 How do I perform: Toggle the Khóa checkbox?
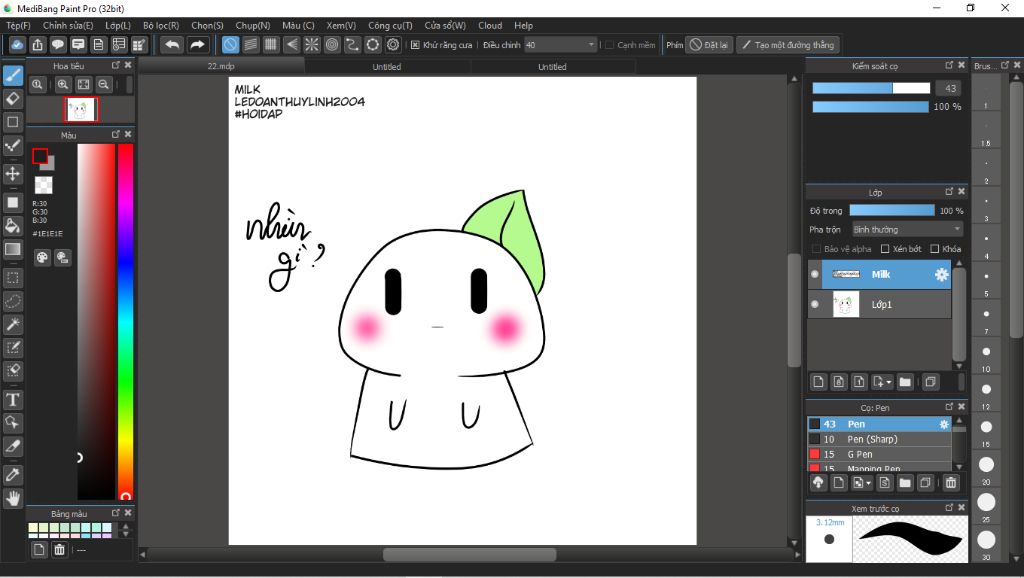pos(935,249)
